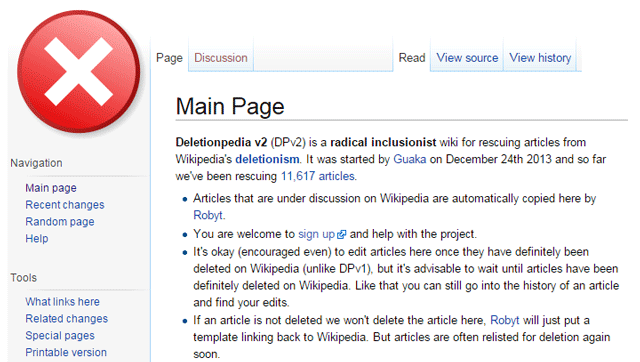Click the Tools sidebar heading

[24, 278]
